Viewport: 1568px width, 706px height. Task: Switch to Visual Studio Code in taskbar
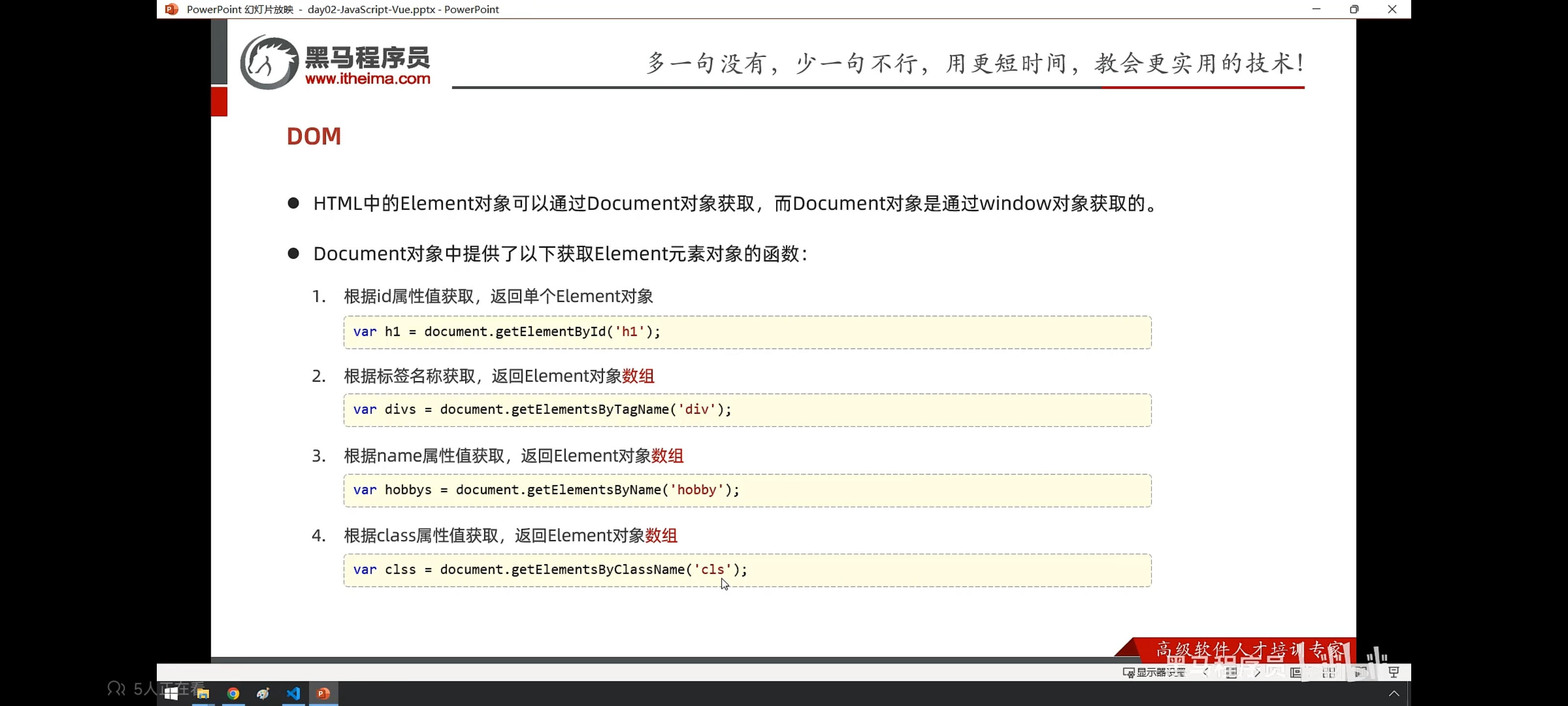294,693
